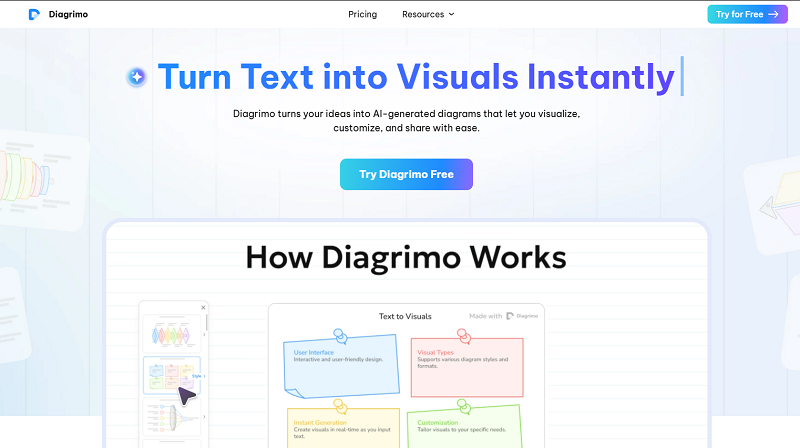
Task: Click the sparkle AI icon beside headline
Action: click(x=137, y=77)
